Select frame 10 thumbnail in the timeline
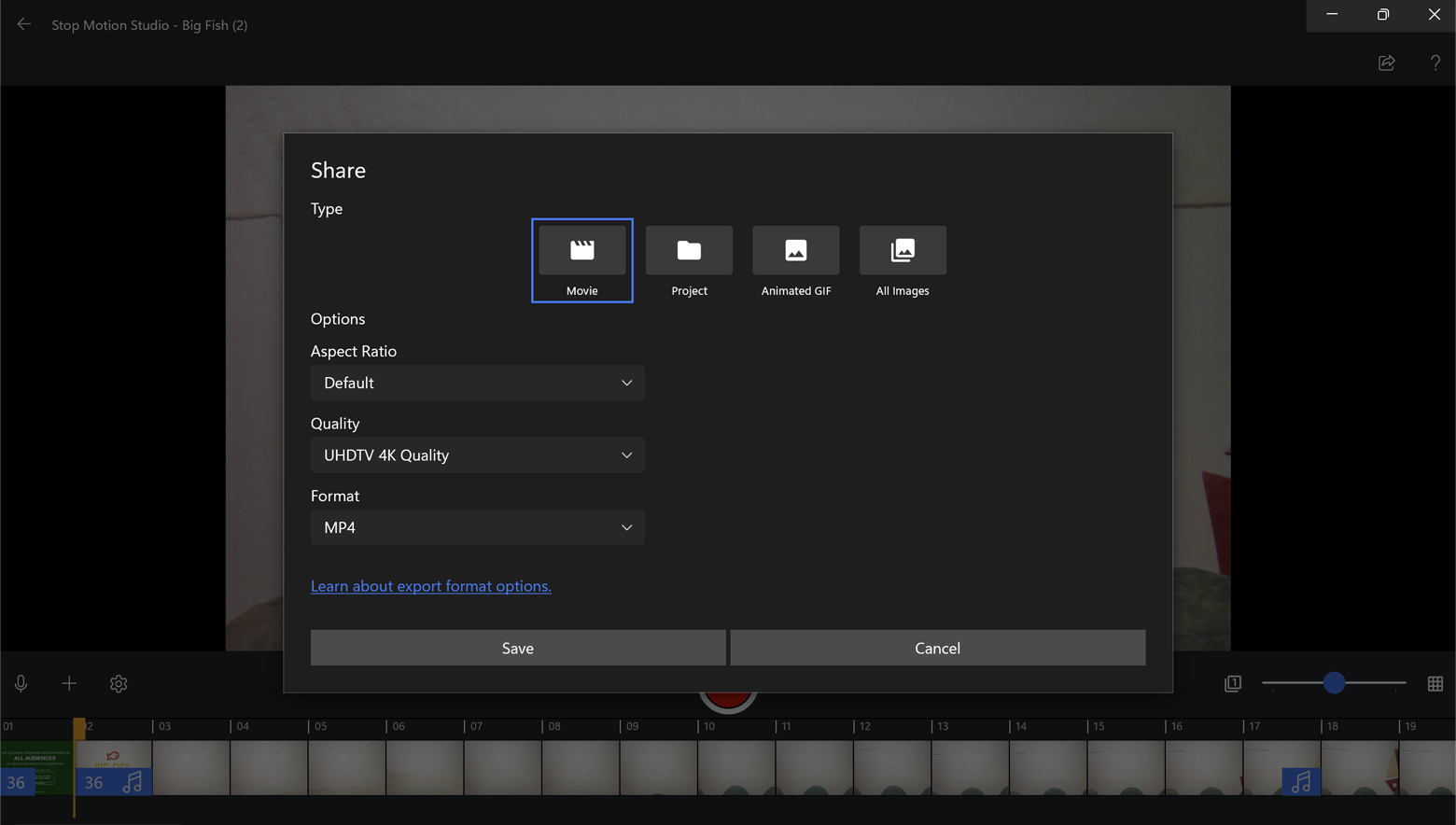The width and height of the screenshot is (1456, 825). pyautogui.click(x=736, y=768)
